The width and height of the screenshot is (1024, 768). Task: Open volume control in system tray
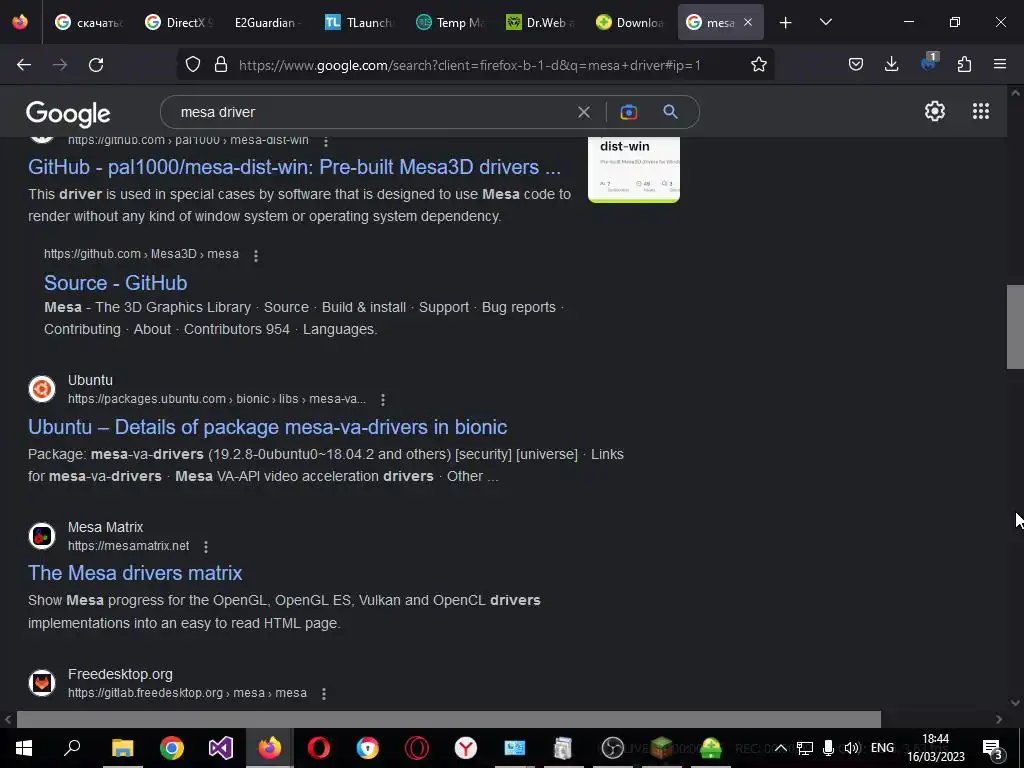(851, 748)
